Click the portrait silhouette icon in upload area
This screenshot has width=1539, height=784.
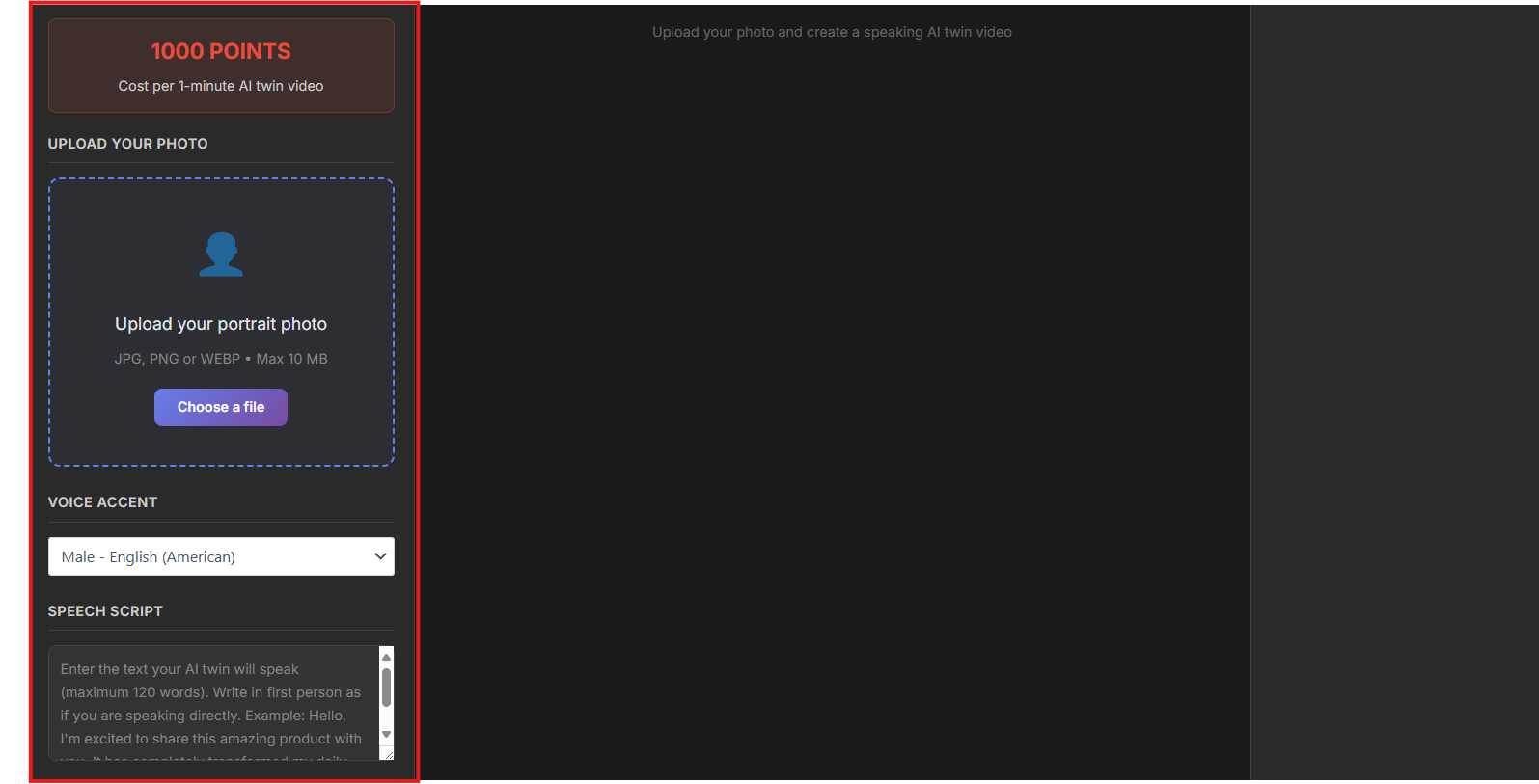tap(221, 255)
